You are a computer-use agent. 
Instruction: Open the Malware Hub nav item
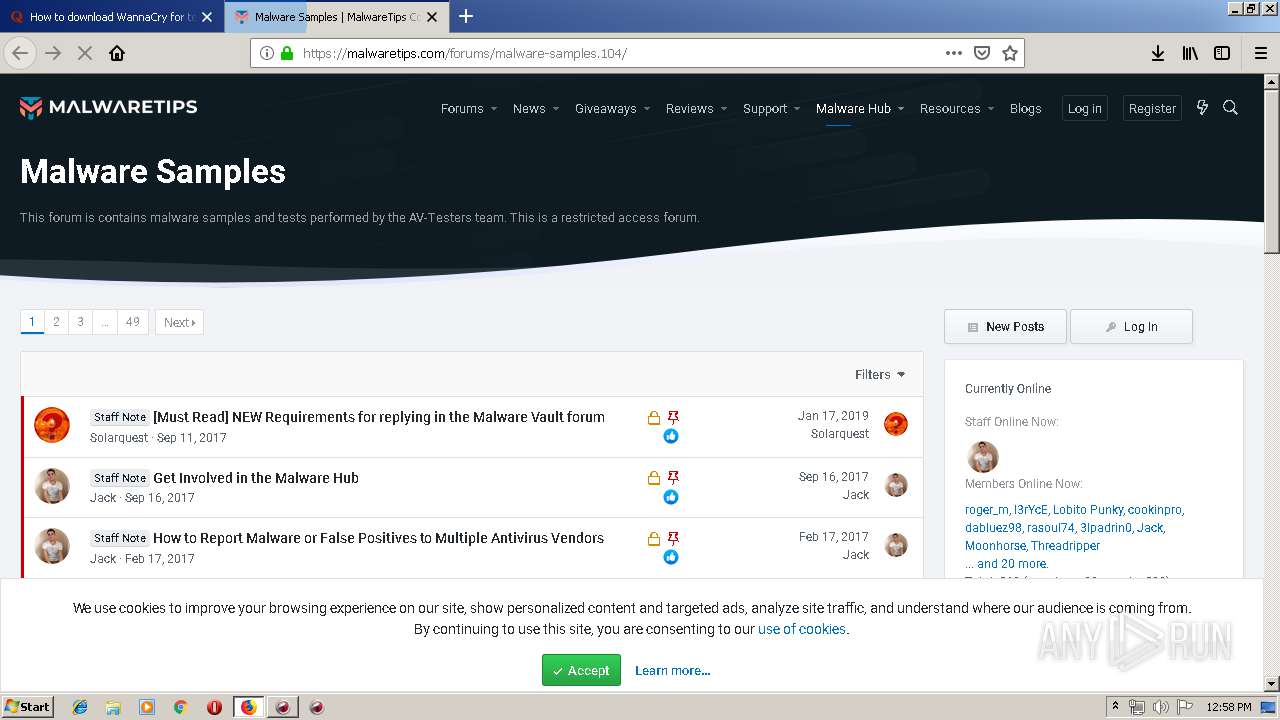[853, 108]
